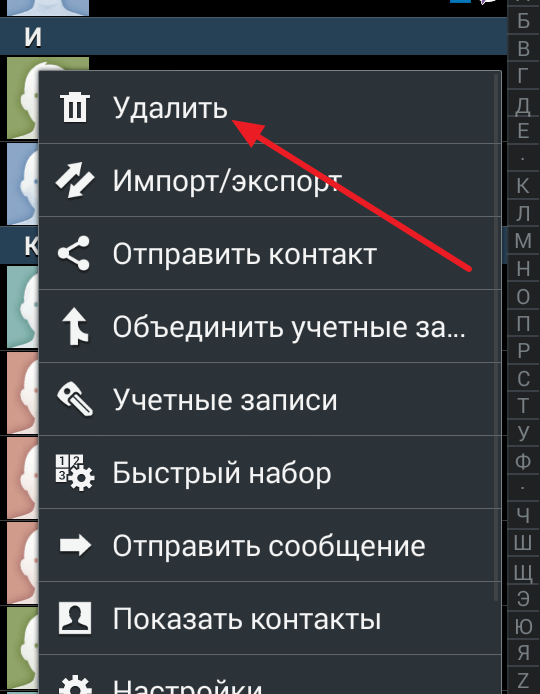Tap the Настройки gear icon
This screenshot has width=540, height=694.
(x=75, y=685)
